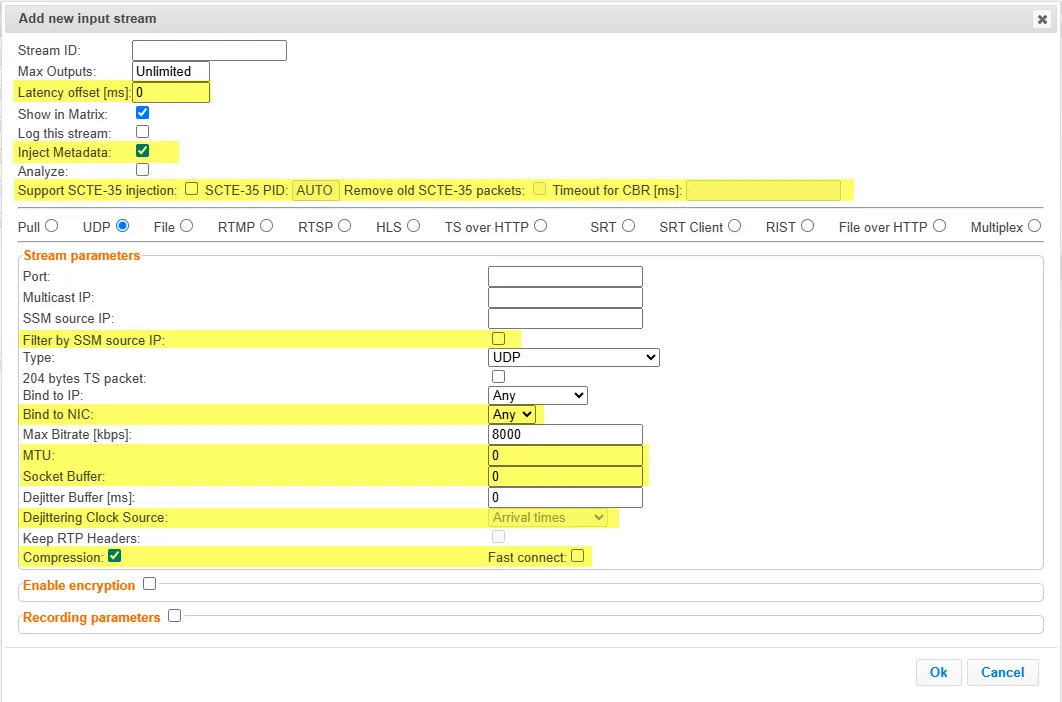Image resolution: width=1062 pixels, height=702 pixels.
Task: Click the Dejitter Buffer field
Action: [x=565, y=497]
